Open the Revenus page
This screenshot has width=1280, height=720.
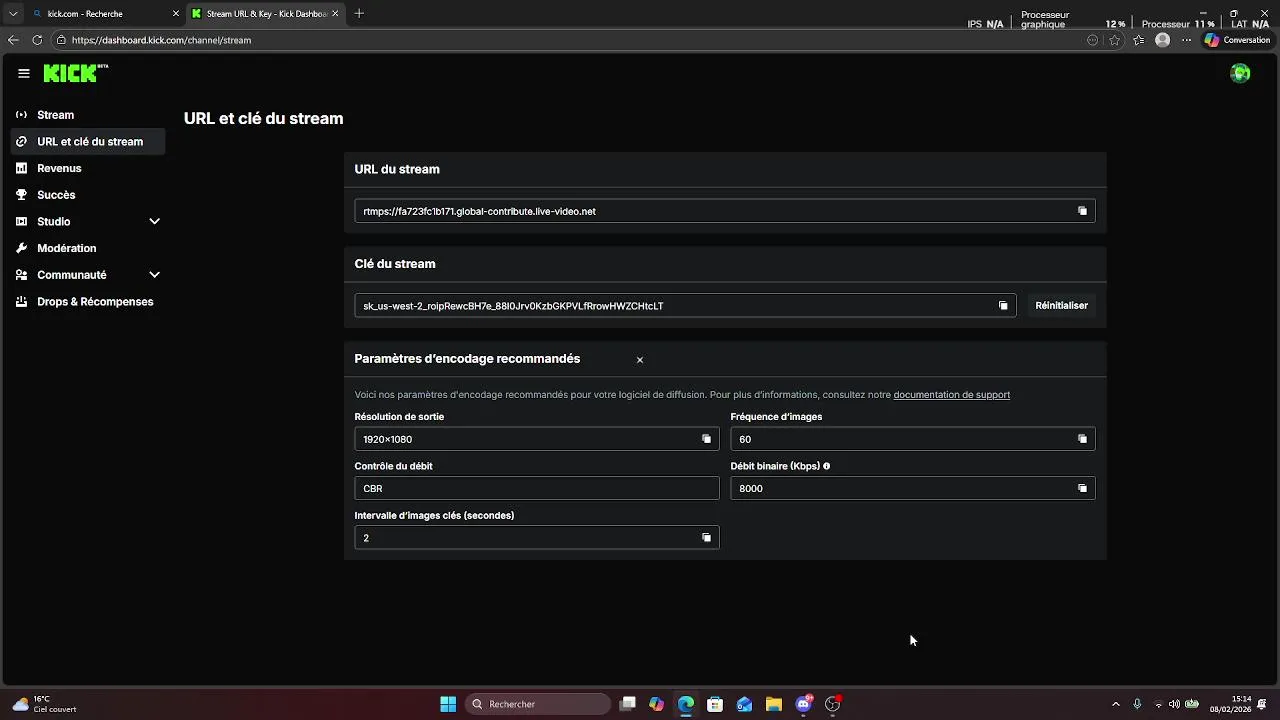[88, 168]
